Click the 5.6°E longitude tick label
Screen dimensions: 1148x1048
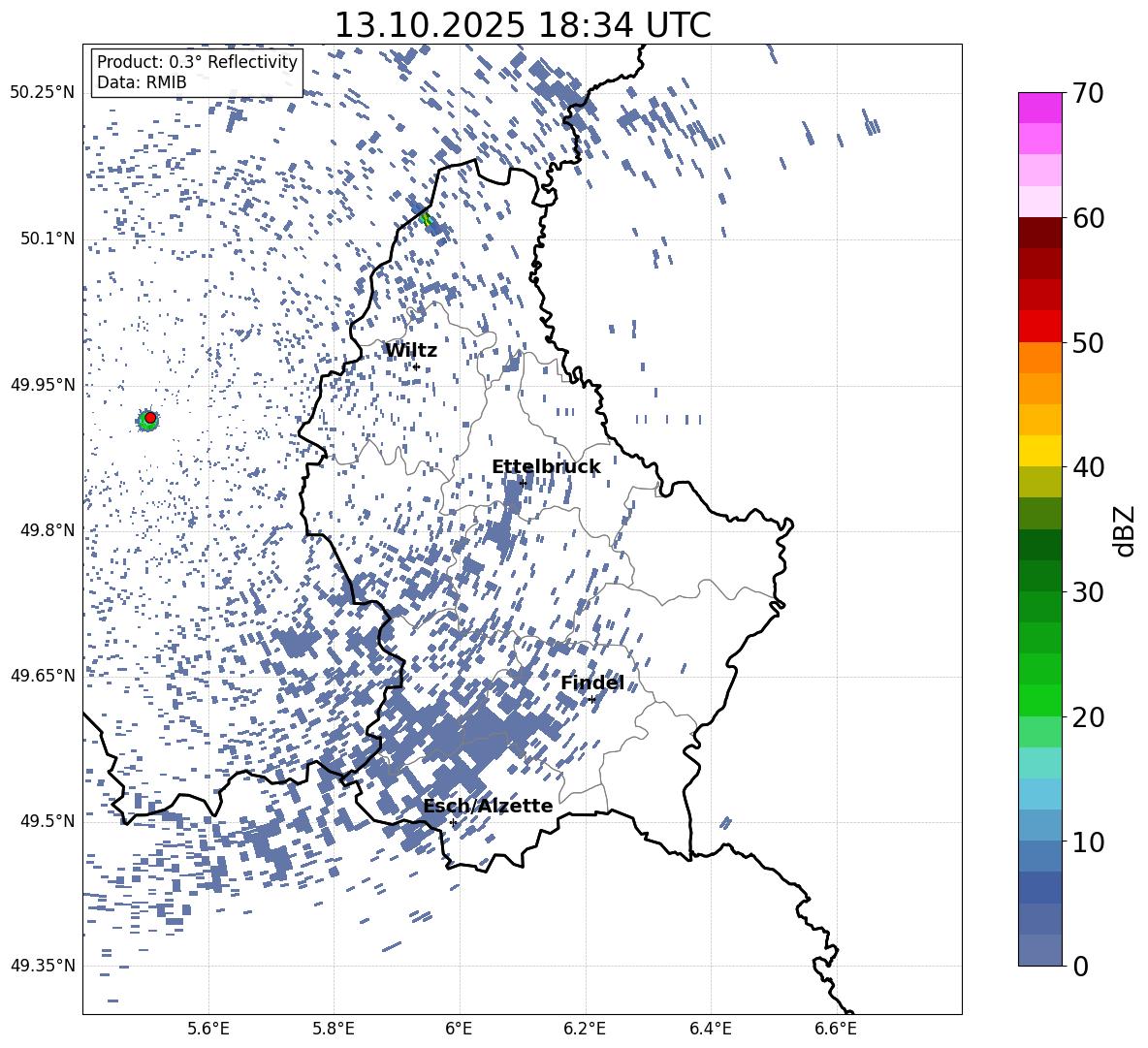(208, 1029)
